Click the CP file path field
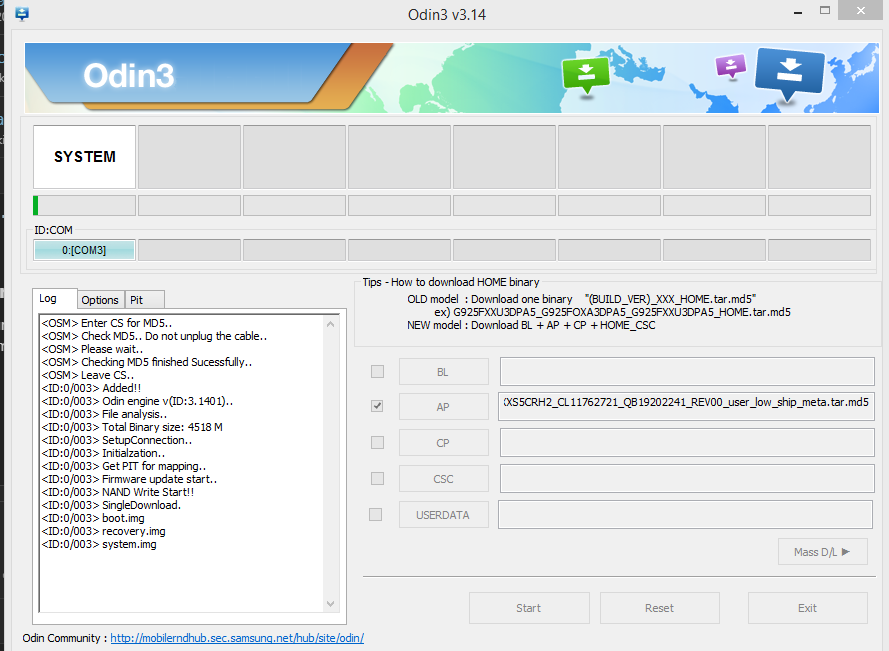 (x=687, y=442)
